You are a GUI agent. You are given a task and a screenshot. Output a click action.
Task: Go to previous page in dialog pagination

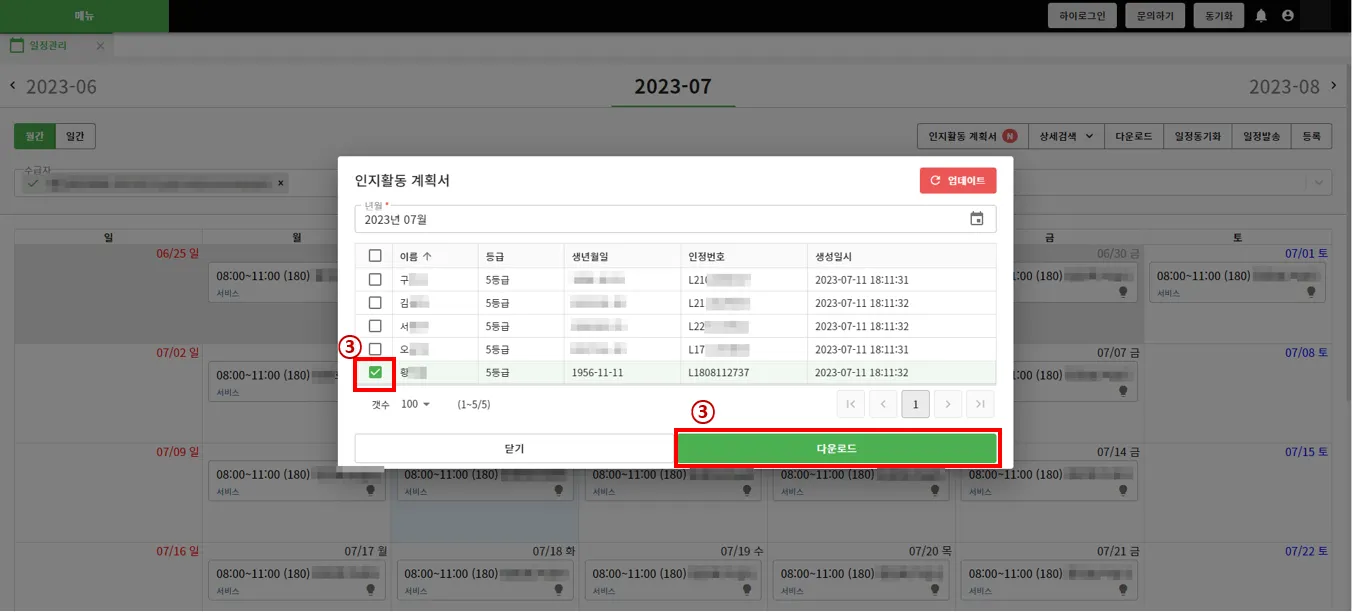coord(883,404)
